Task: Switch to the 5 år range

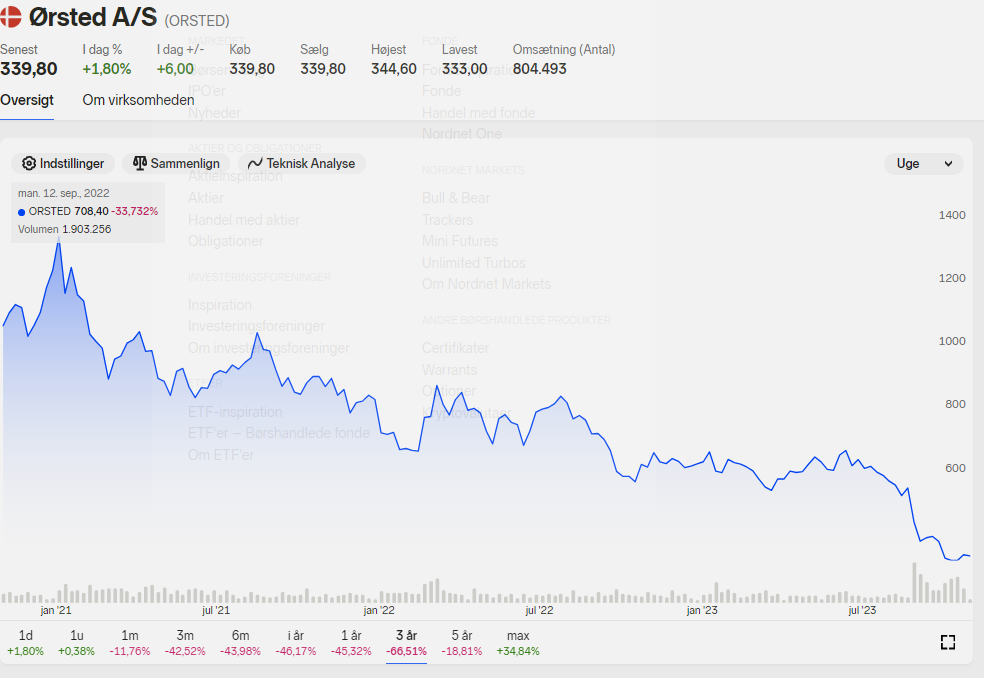Action: click(x=462, y=643)
